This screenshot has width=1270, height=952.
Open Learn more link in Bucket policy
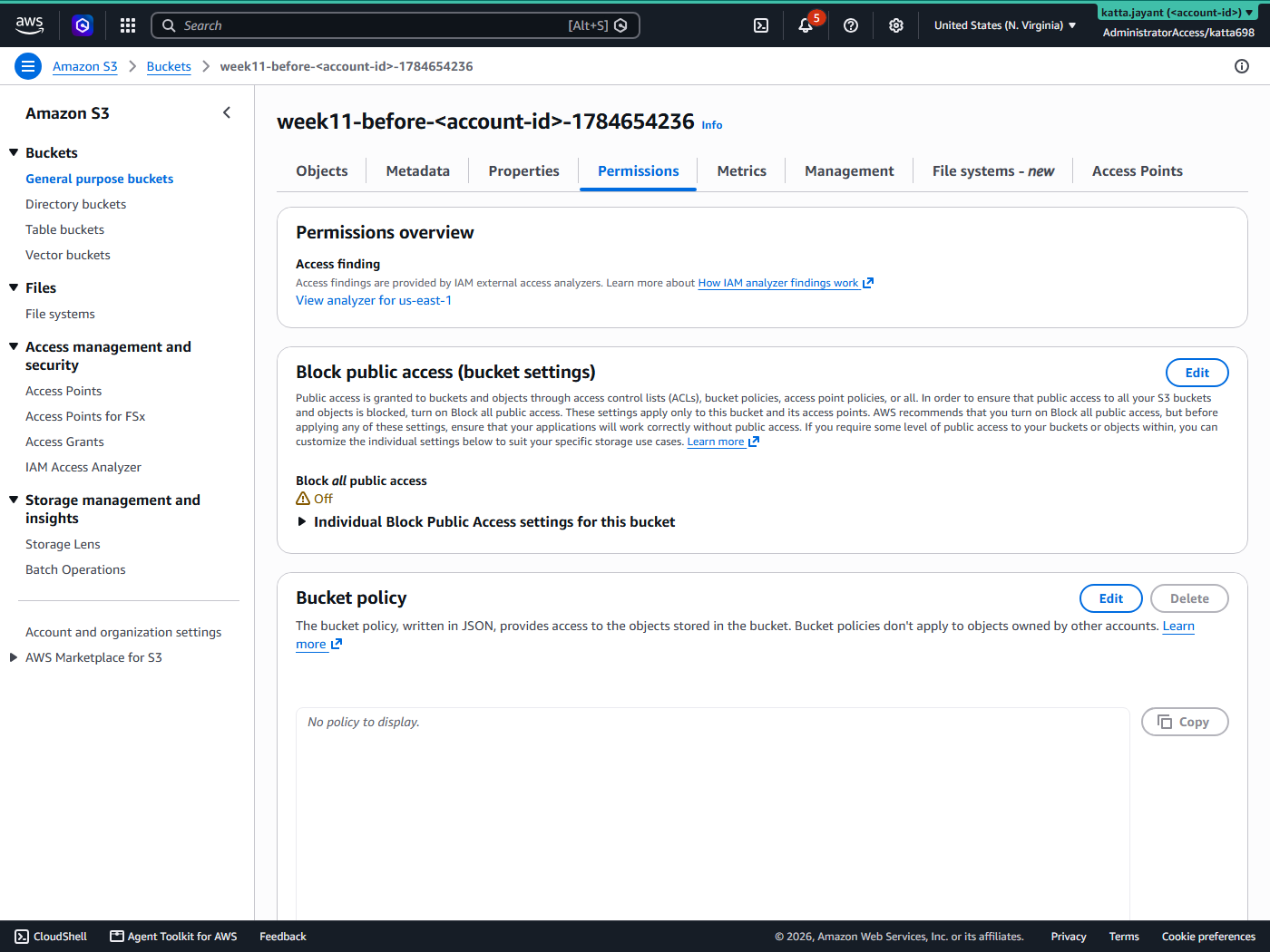[x=1178, y=626]
